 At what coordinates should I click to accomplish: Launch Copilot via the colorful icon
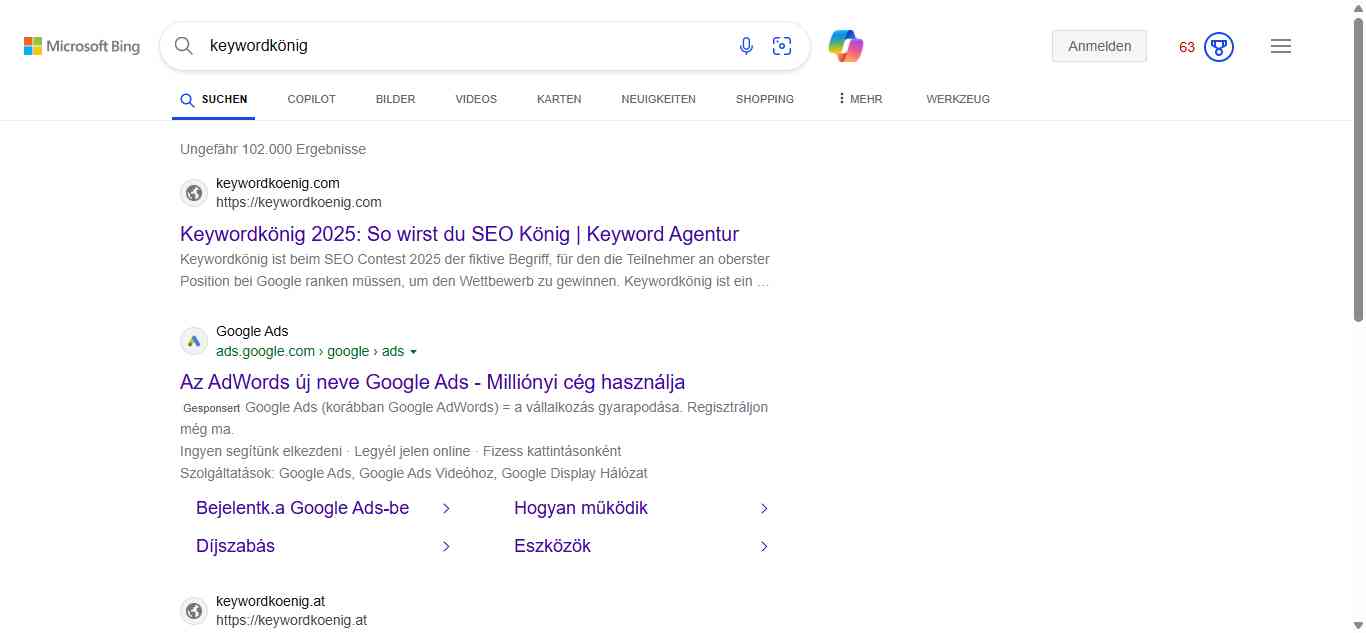coord(846,46)
